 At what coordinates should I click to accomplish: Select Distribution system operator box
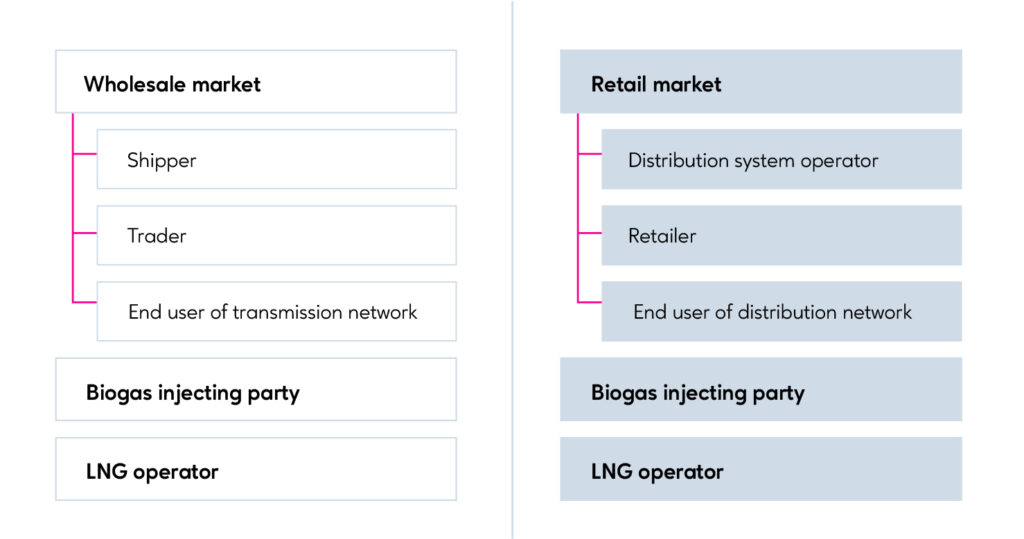tap(781, 159)
